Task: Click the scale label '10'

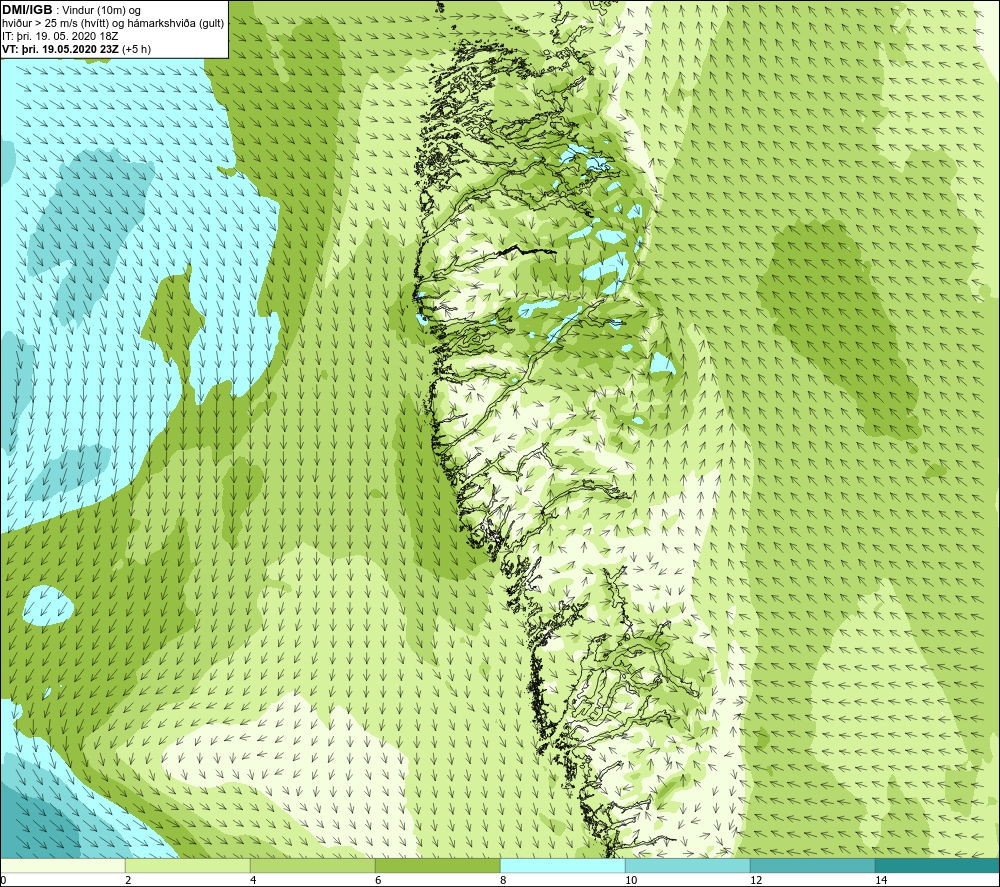Action: click(x=631, y=880)
